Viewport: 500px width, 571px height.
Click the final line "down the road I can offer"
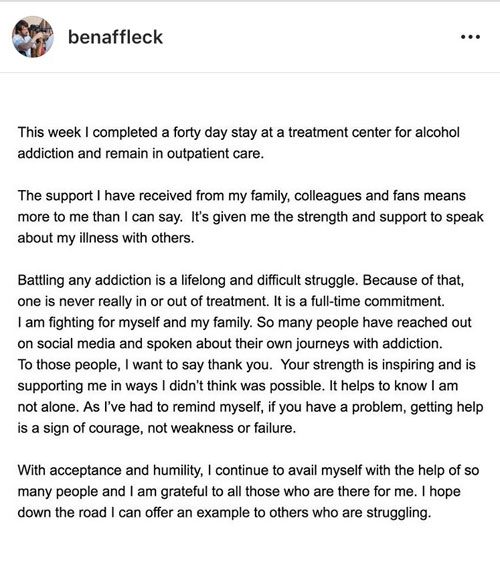224,513
